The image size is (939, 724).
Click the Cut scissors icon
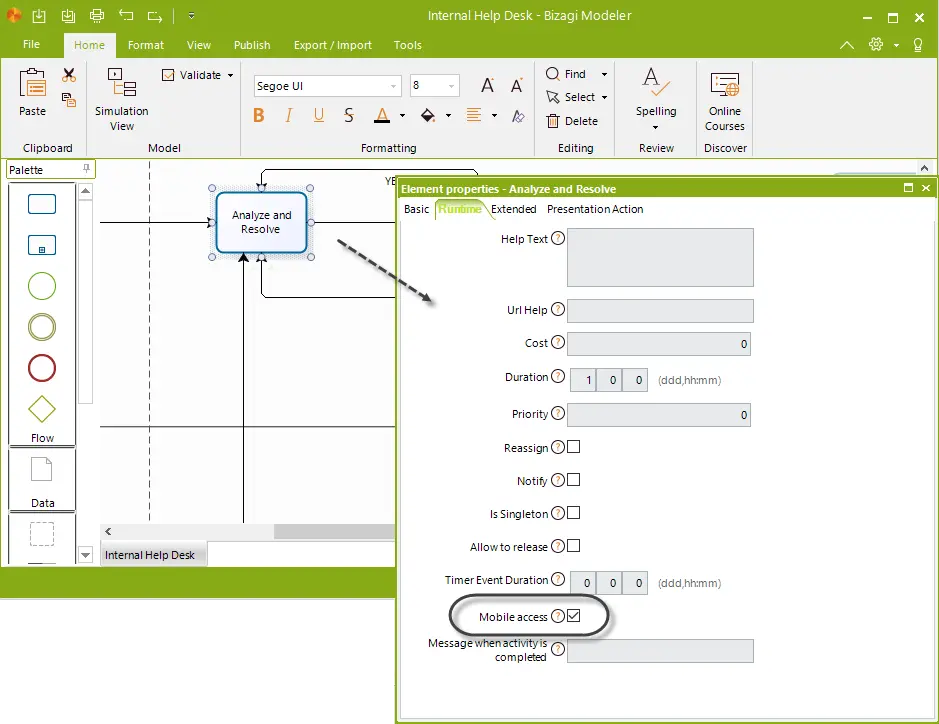(x=69, y=75)
